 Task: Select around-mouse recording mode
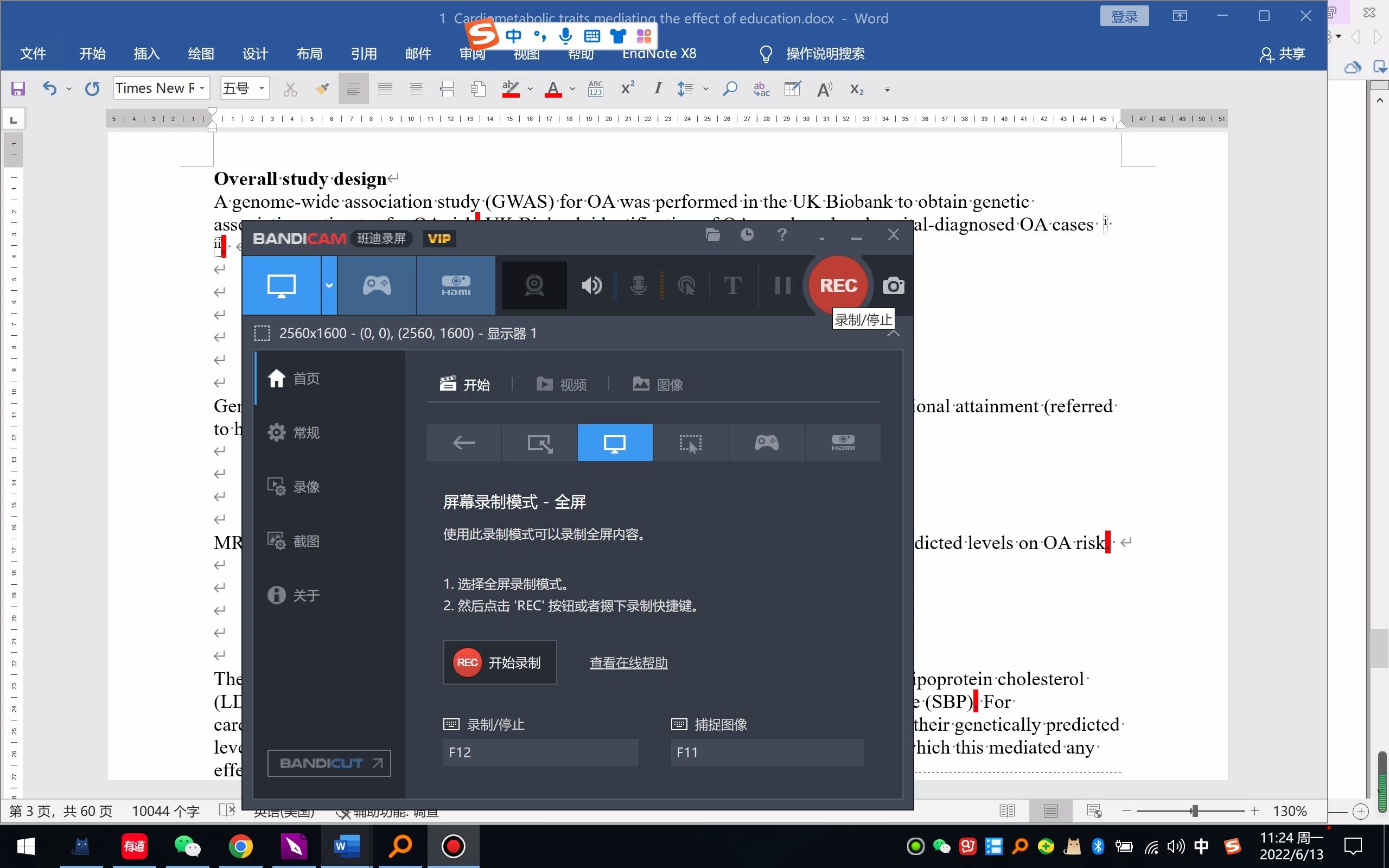click(x=691, y=443)
